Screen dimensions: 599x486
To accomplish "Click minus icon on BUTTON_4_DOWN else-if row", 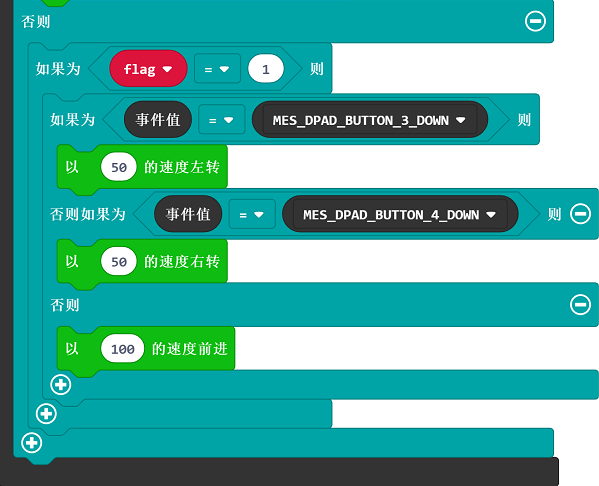I will (580, 214).
